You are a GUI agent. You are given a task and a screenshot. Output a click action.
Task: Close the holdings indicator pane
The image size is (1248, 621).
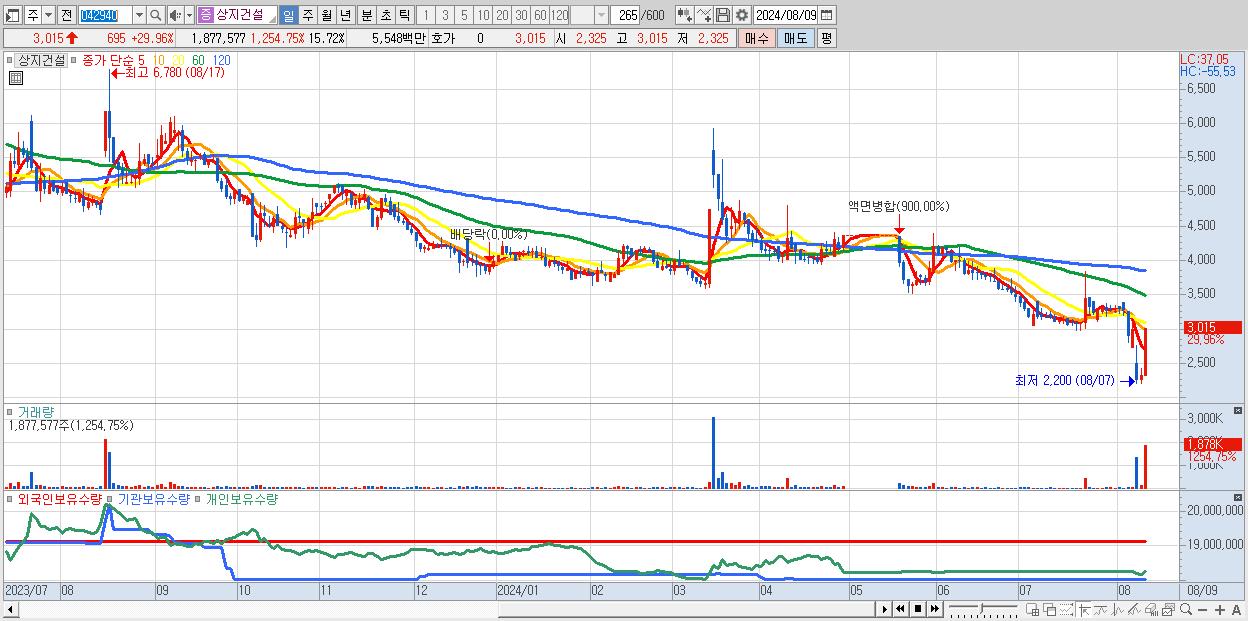[1238, 497]
